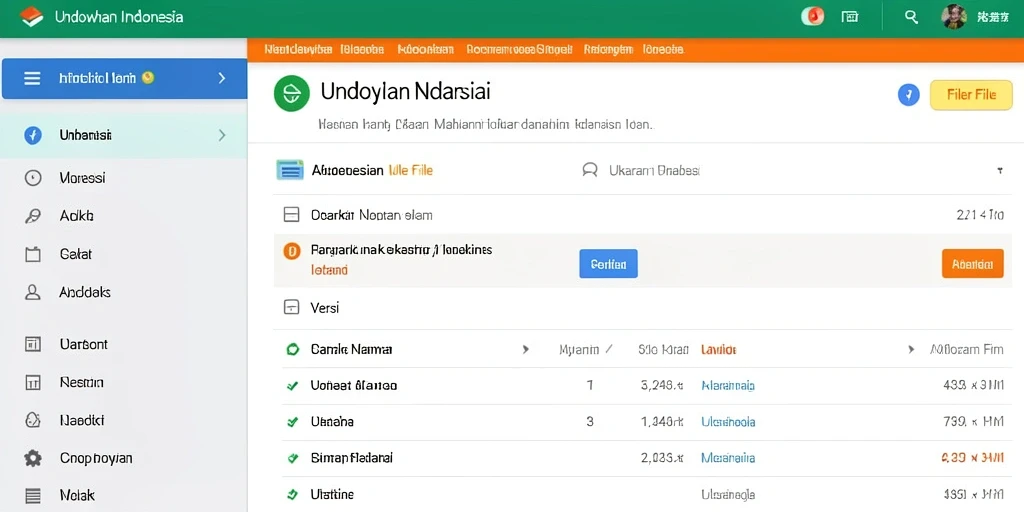
Task: Click the Afuoepesian Idle File list icon
Action: 290,170
